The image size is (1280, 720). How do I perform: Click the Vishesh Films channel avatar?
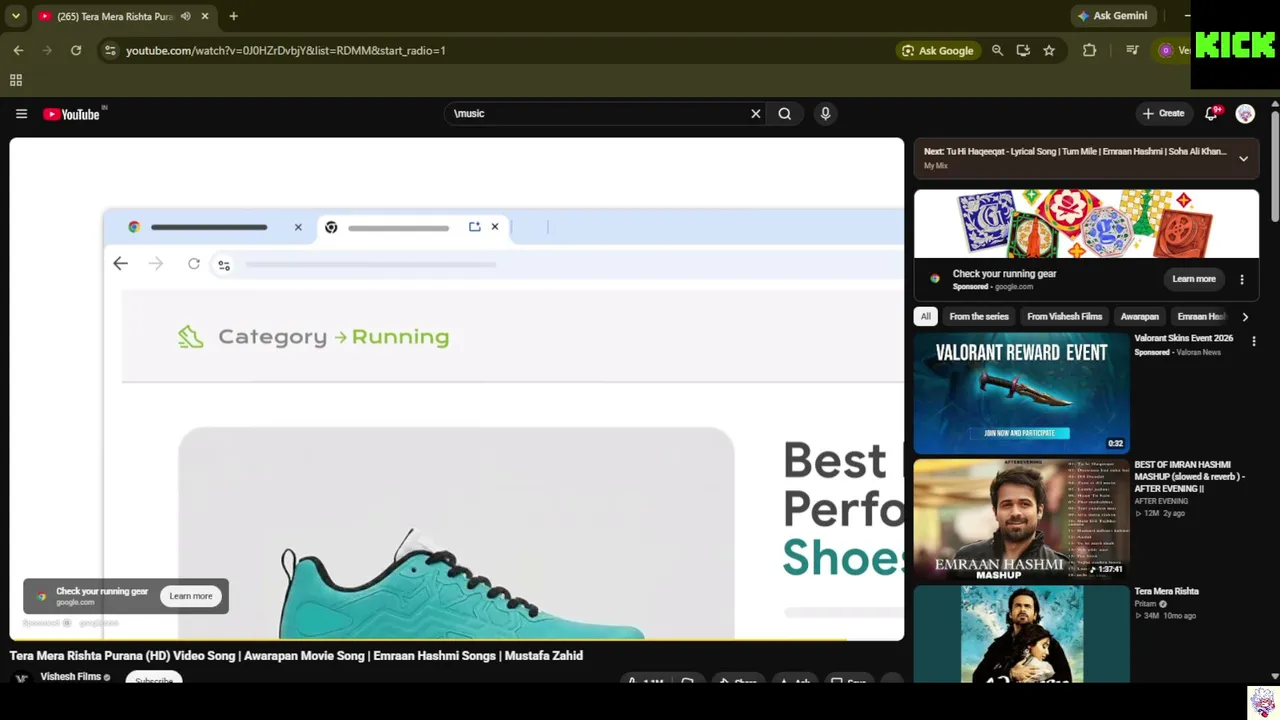[x=21, y=679]
